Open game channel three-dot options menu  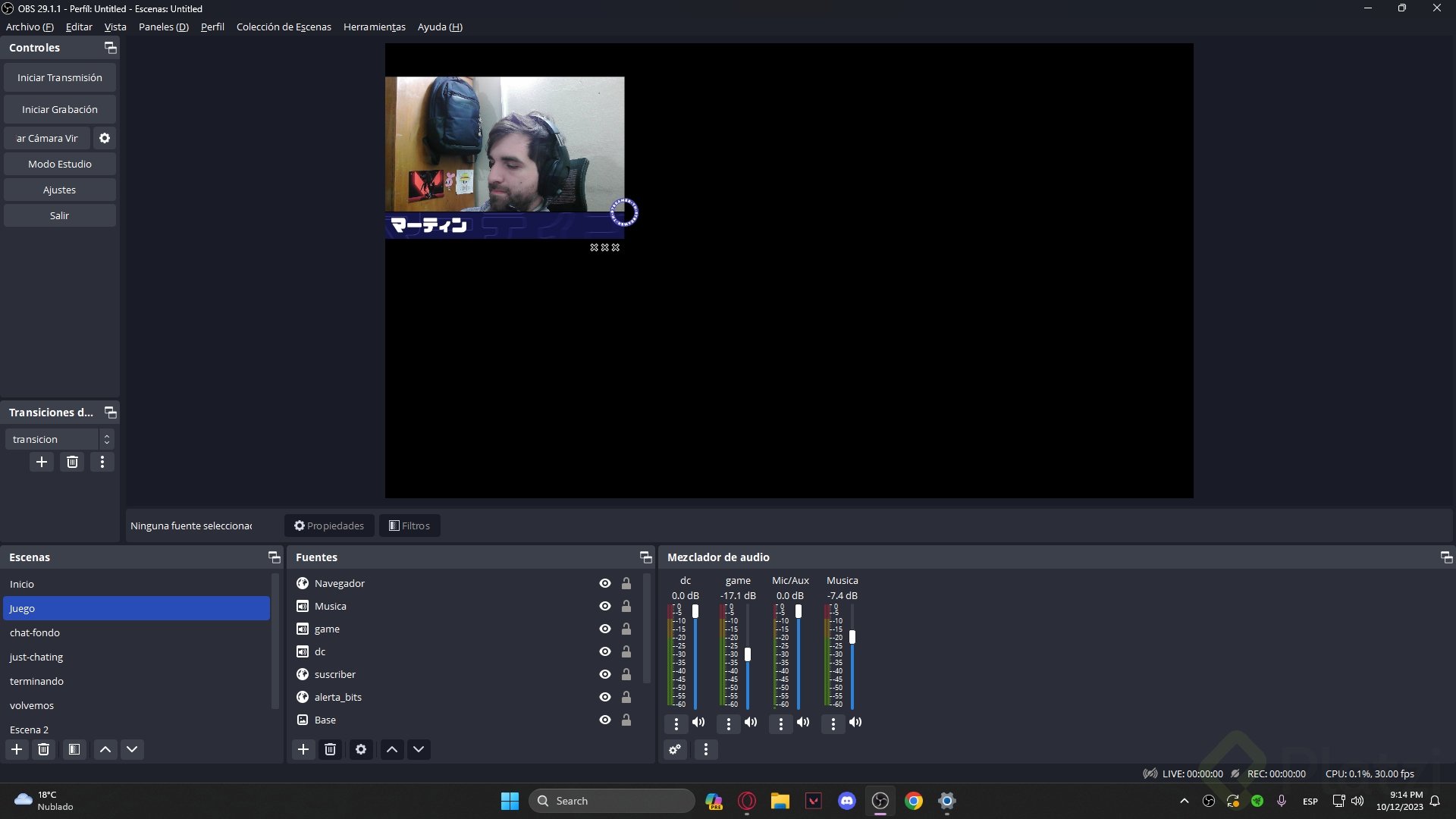point(729,724)
